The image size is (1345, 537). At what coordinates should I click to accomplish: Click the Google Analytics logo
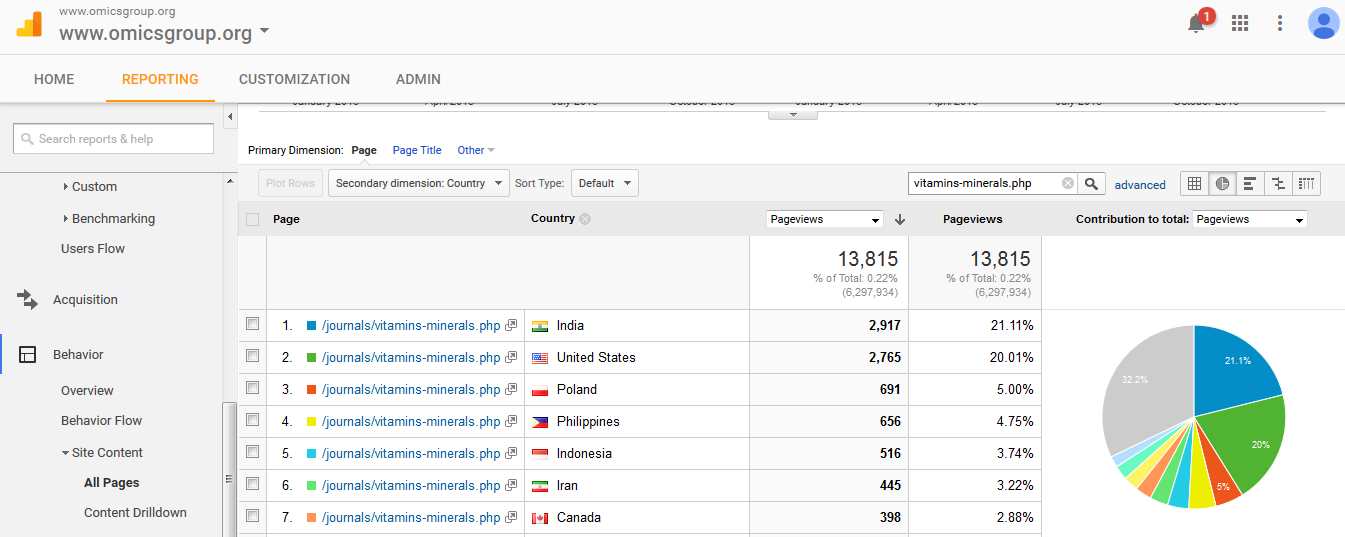[29, 24]
